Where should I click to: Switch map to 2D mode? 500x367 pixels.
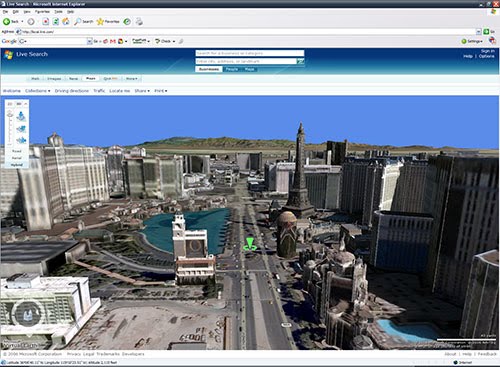pyautogui.click(x=10, y=104)
